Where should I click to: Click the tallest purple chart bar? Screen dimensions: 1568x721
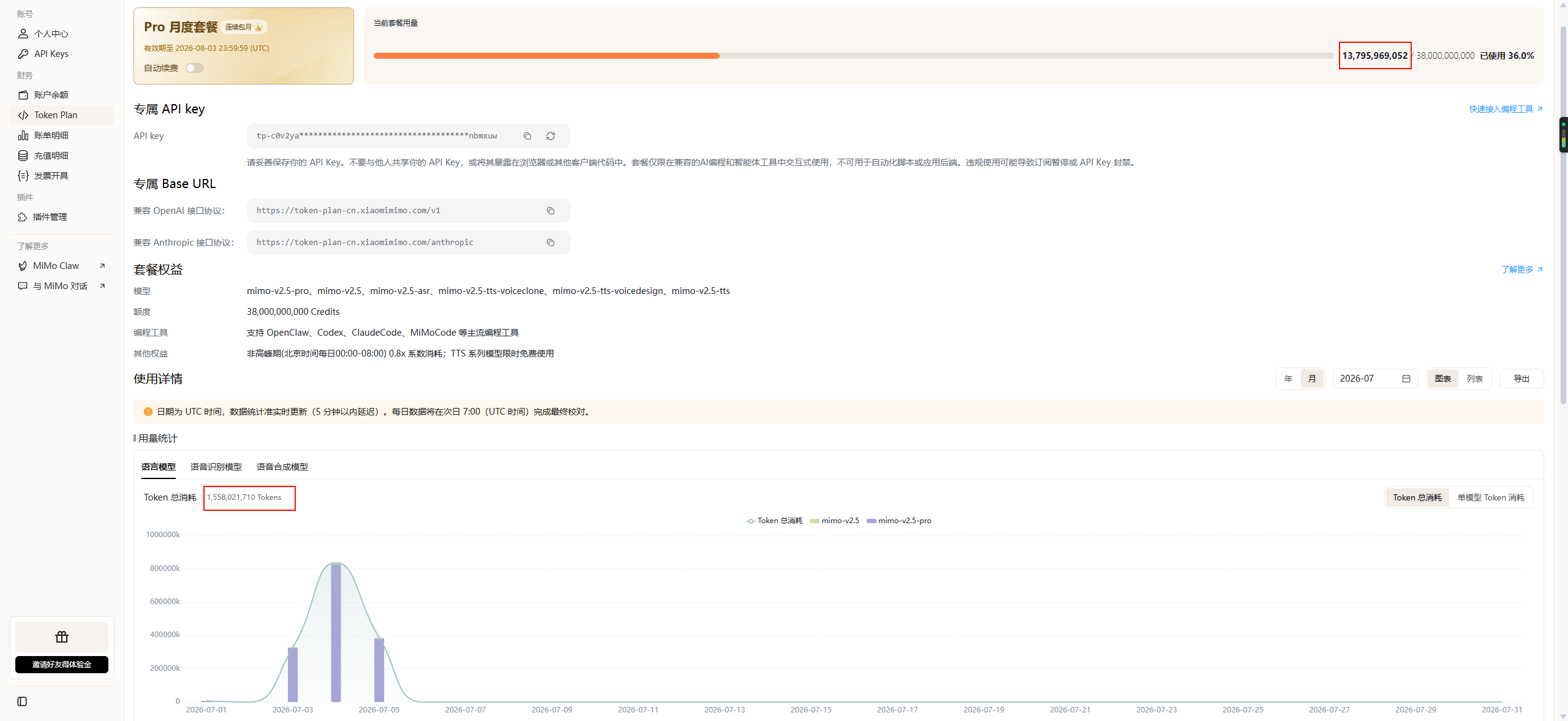coord(336,633)
